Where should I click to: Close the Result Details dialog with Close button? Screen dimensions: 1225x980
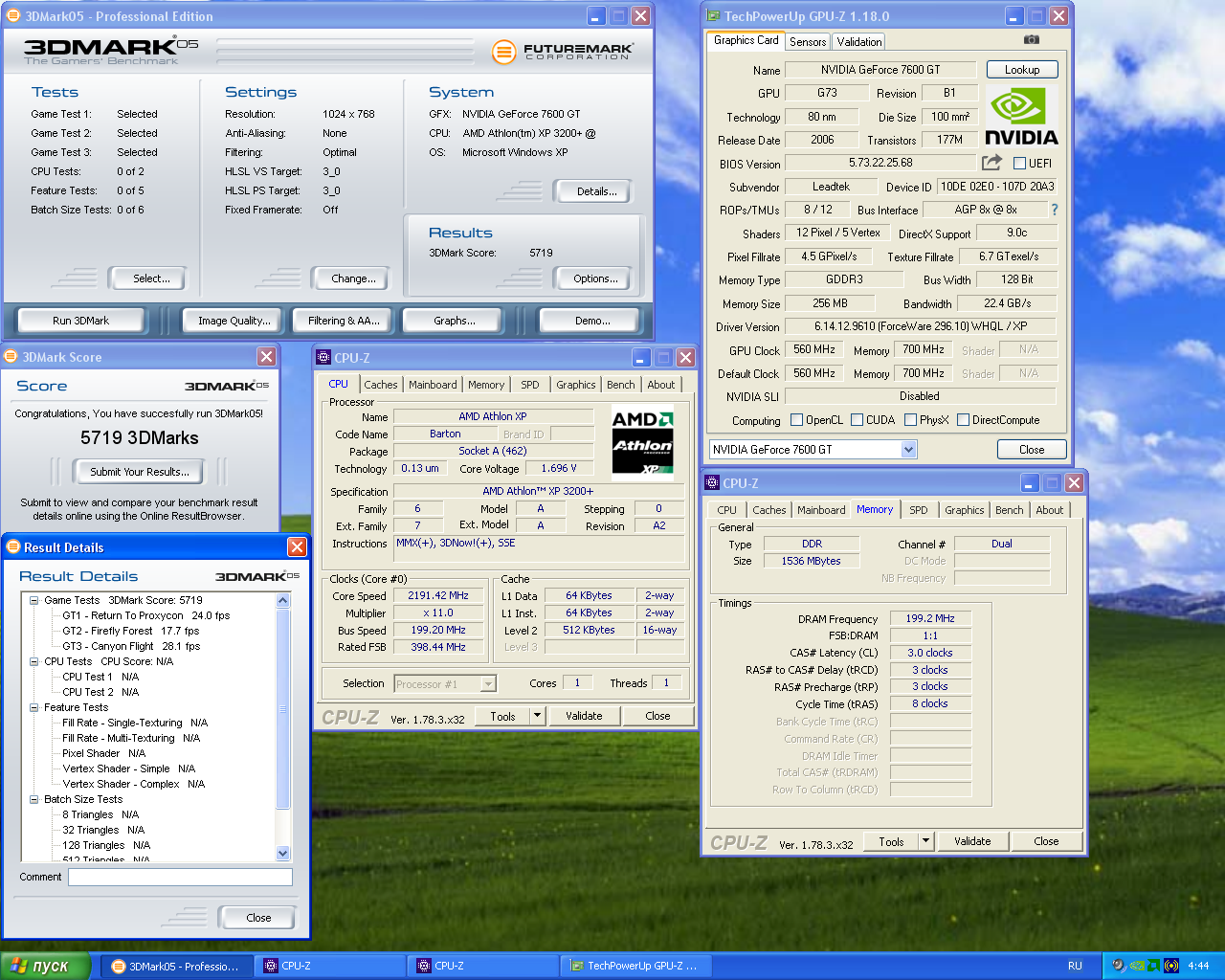click(258, 918)
